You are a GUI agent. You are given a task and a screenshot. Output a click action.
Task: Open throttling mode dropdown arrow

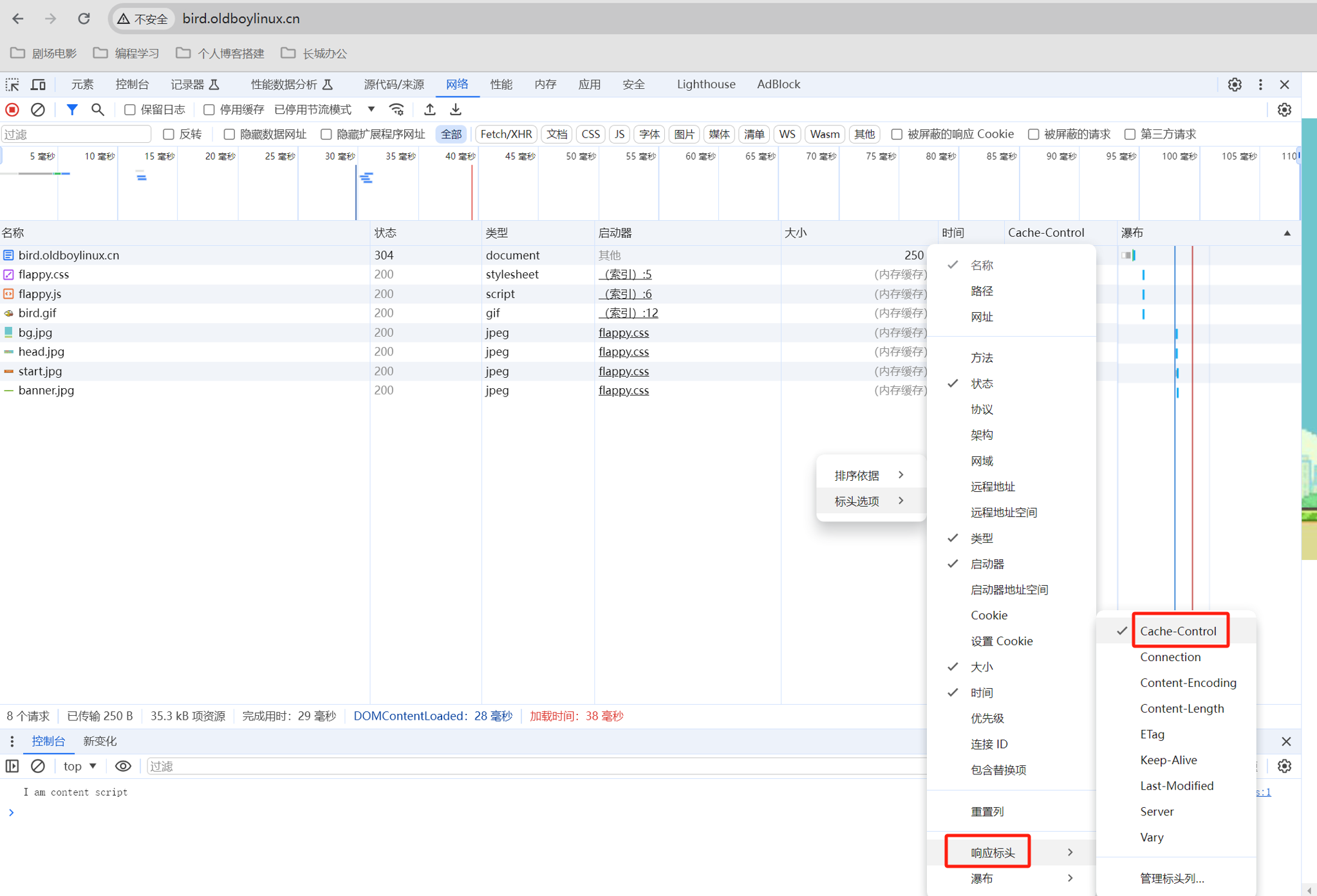(371, 109)
